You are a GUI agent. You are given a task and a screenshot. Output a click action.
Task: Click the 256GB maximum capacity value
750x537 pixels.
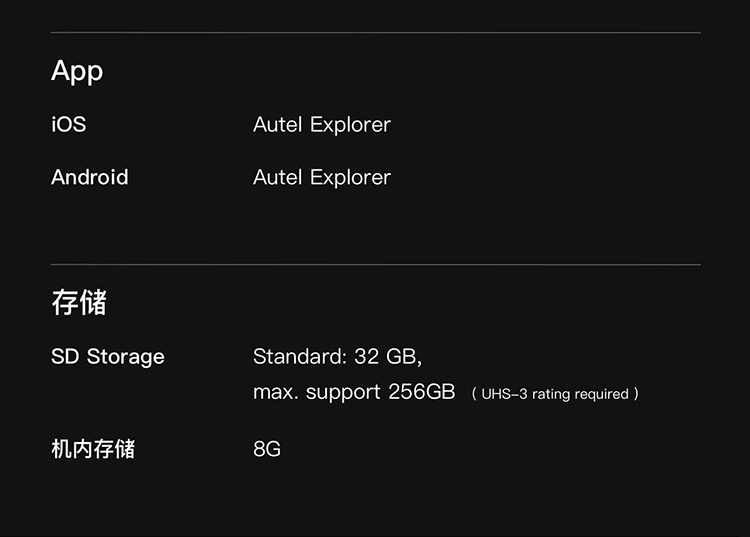(421, 392)
